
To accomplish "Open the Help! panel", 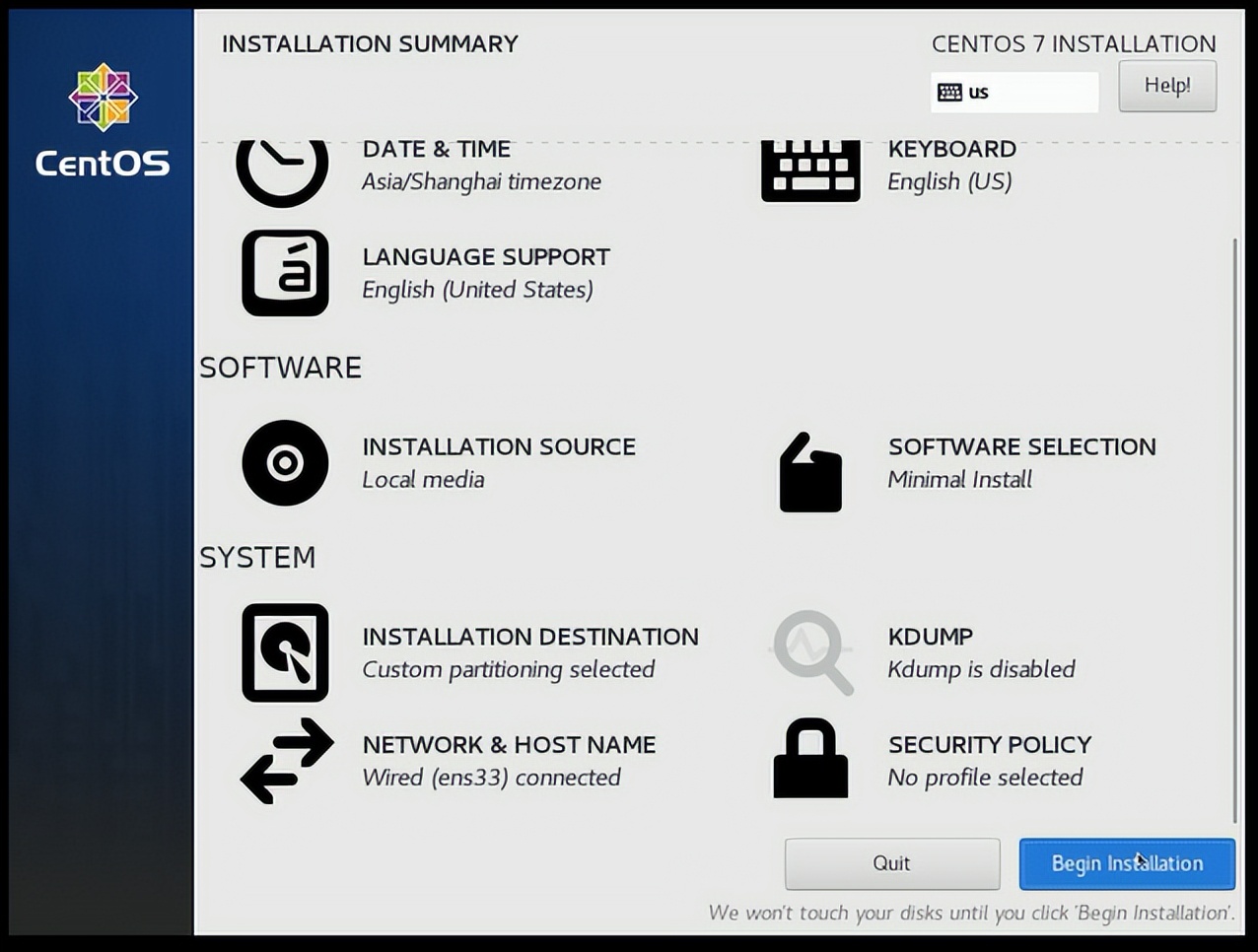I will pyautogui.click(x=1167, y=86).
